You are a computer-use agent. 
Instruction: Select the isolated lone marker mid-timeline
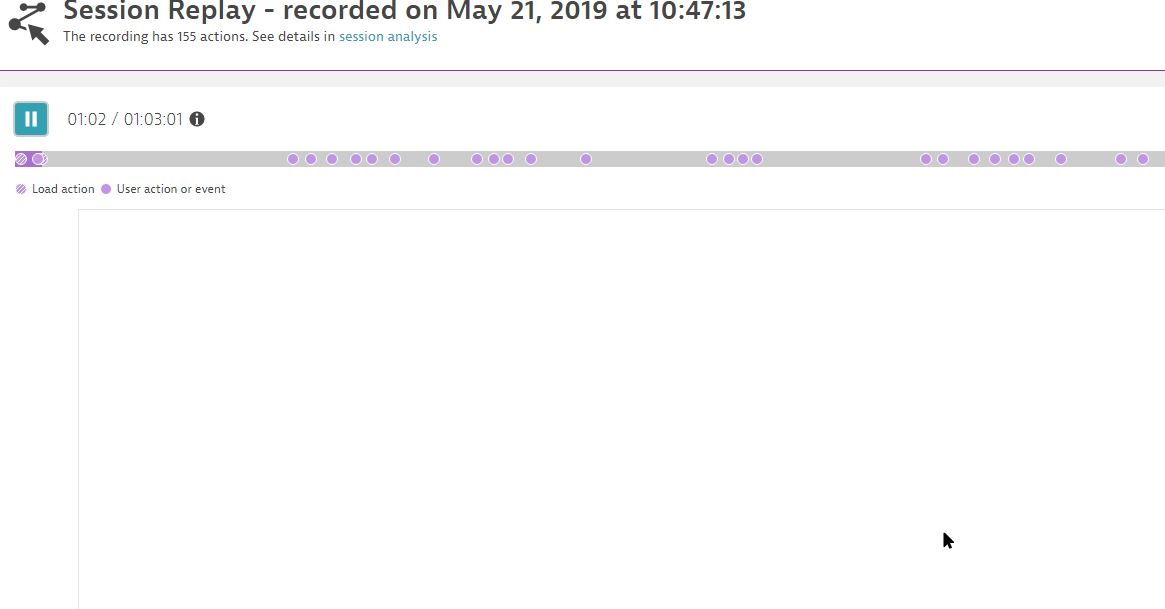(586, 159)
